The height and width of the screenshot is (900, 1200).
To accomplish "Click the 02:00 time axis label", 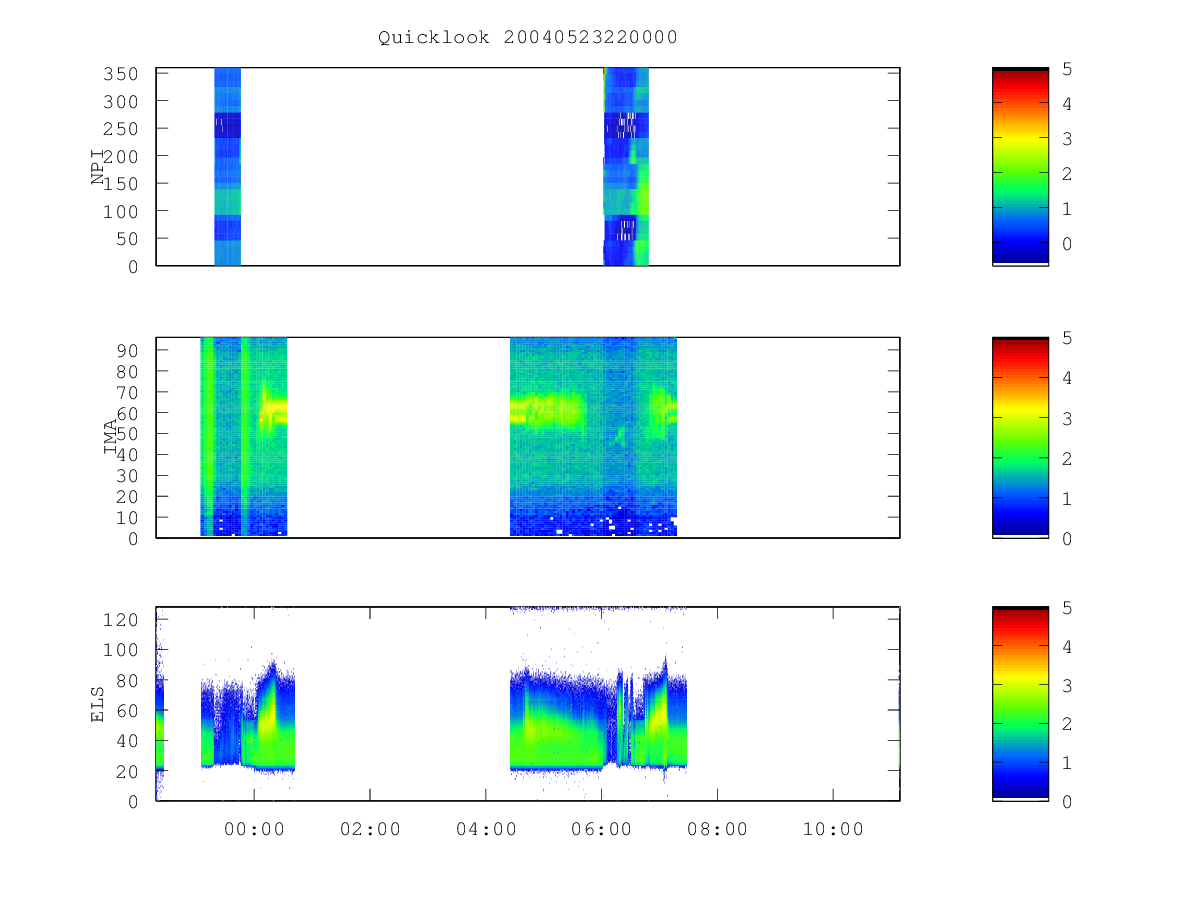I will (x=370, y=829).
